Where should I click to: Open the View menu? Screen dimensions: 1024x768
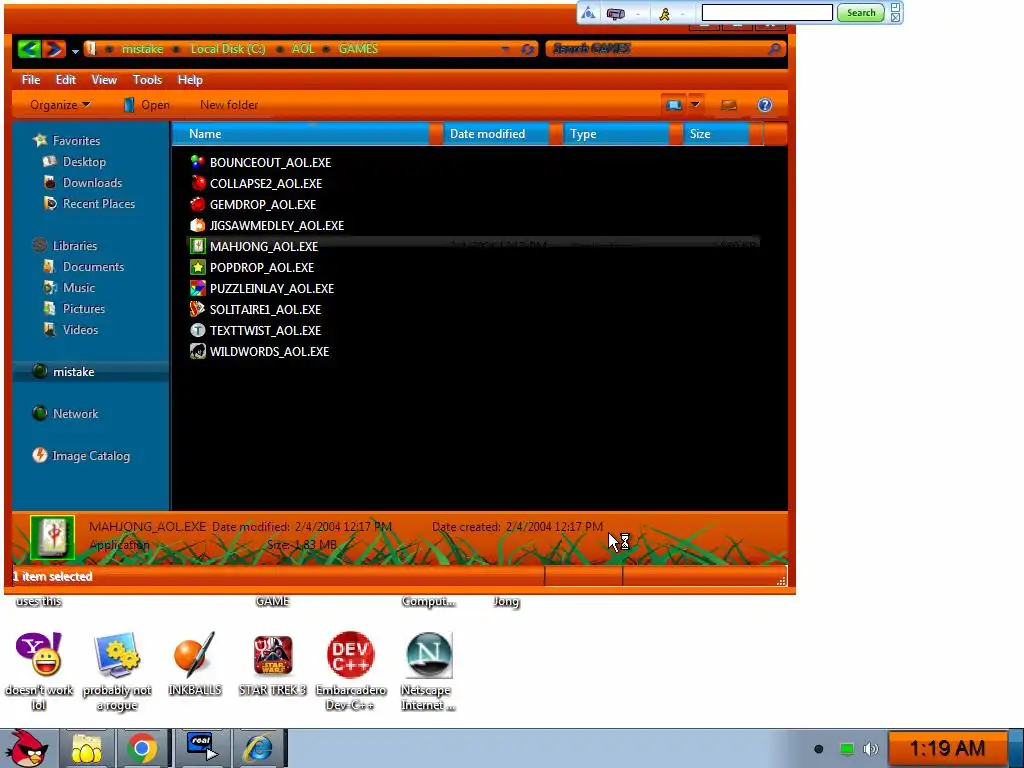(x=104, y=80)
